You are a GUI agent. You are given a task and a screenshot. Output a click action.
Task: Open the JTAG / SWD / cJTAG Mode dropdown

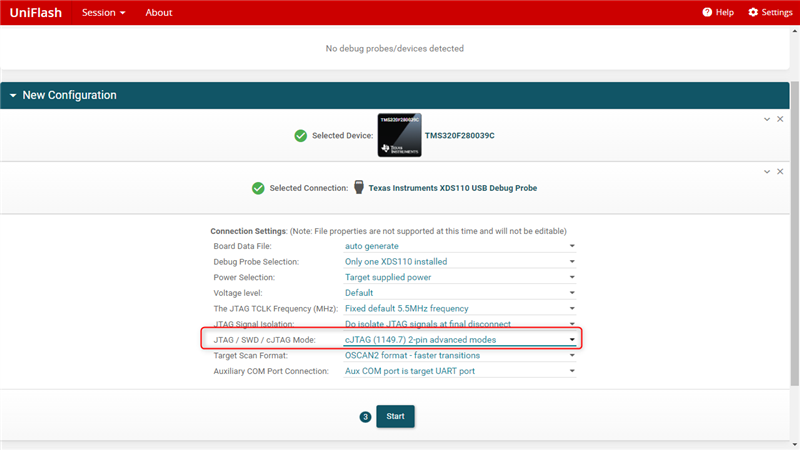[460, 340]
